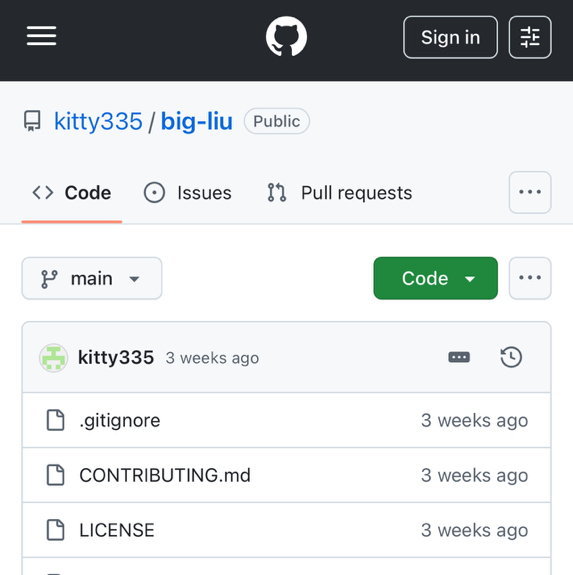Click the Public visibility badge
573x575 pixels.
[x=277, y=121]
